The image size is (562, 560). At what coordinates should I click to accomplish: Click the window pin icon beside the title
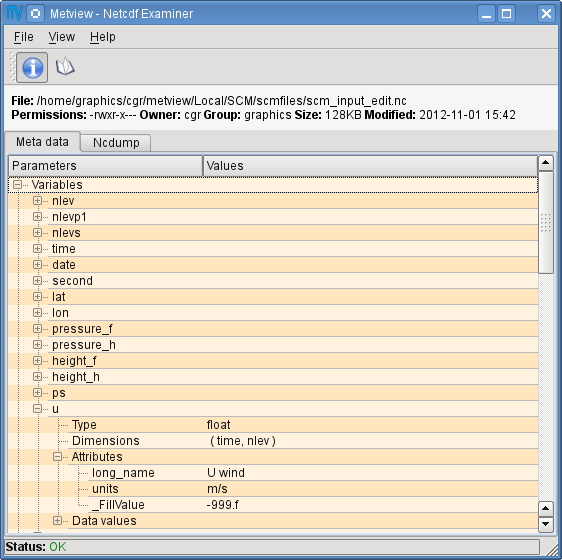coord(35,14)
